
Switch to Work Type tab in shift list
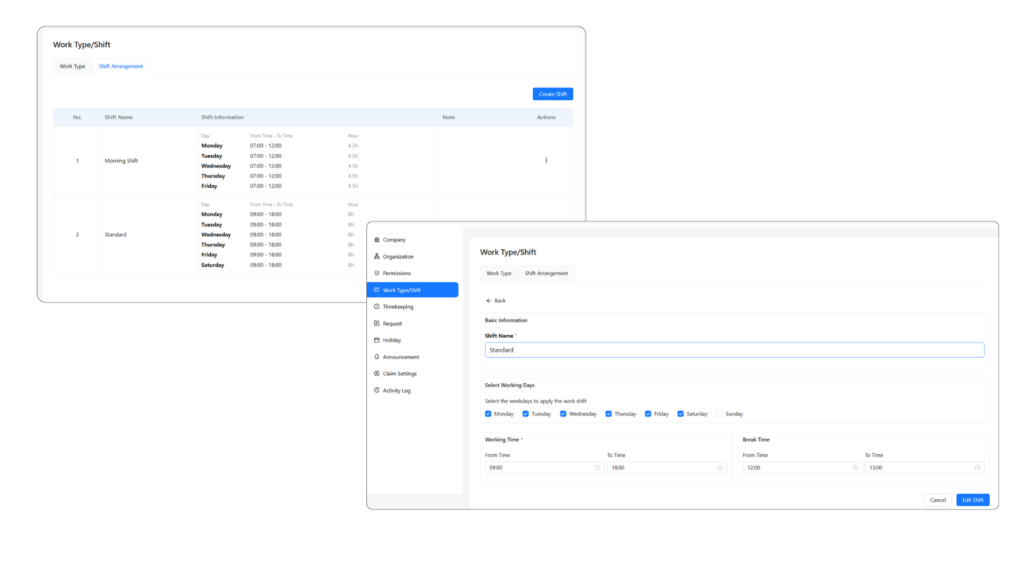(x=72, y=67)
